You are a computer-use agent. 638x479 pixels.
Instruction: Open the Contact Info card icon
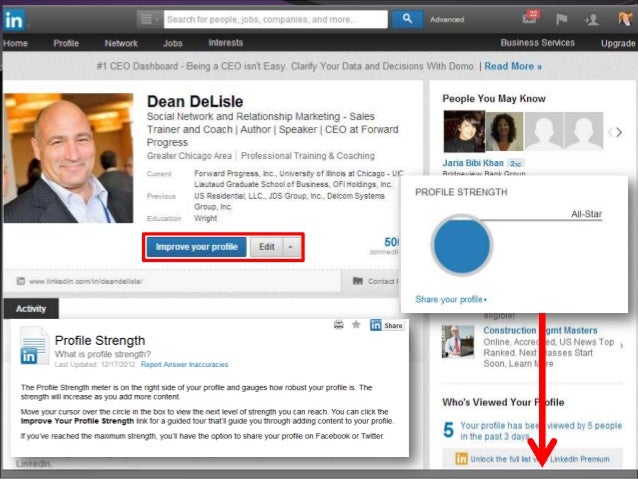(x=358, y=281)
